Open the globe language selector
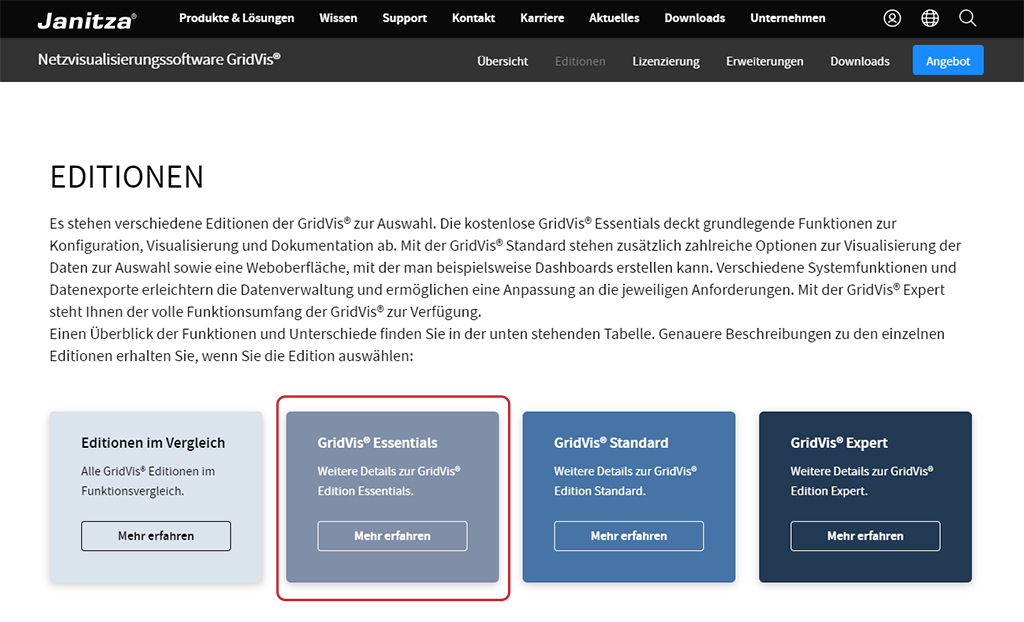 930,18
